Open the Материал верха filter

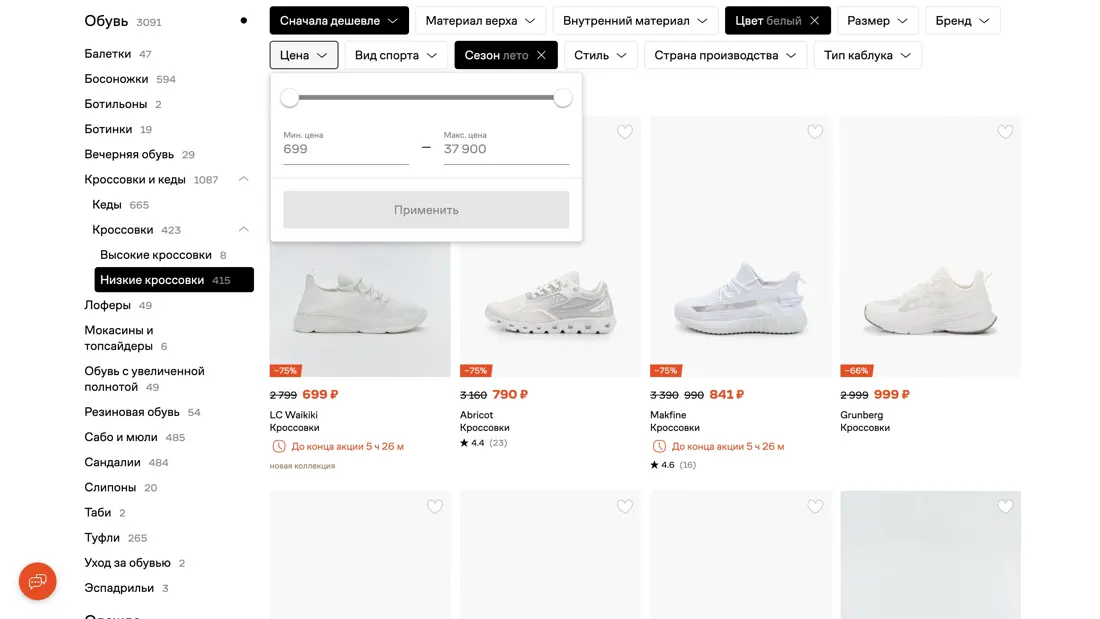pos(480,20)
